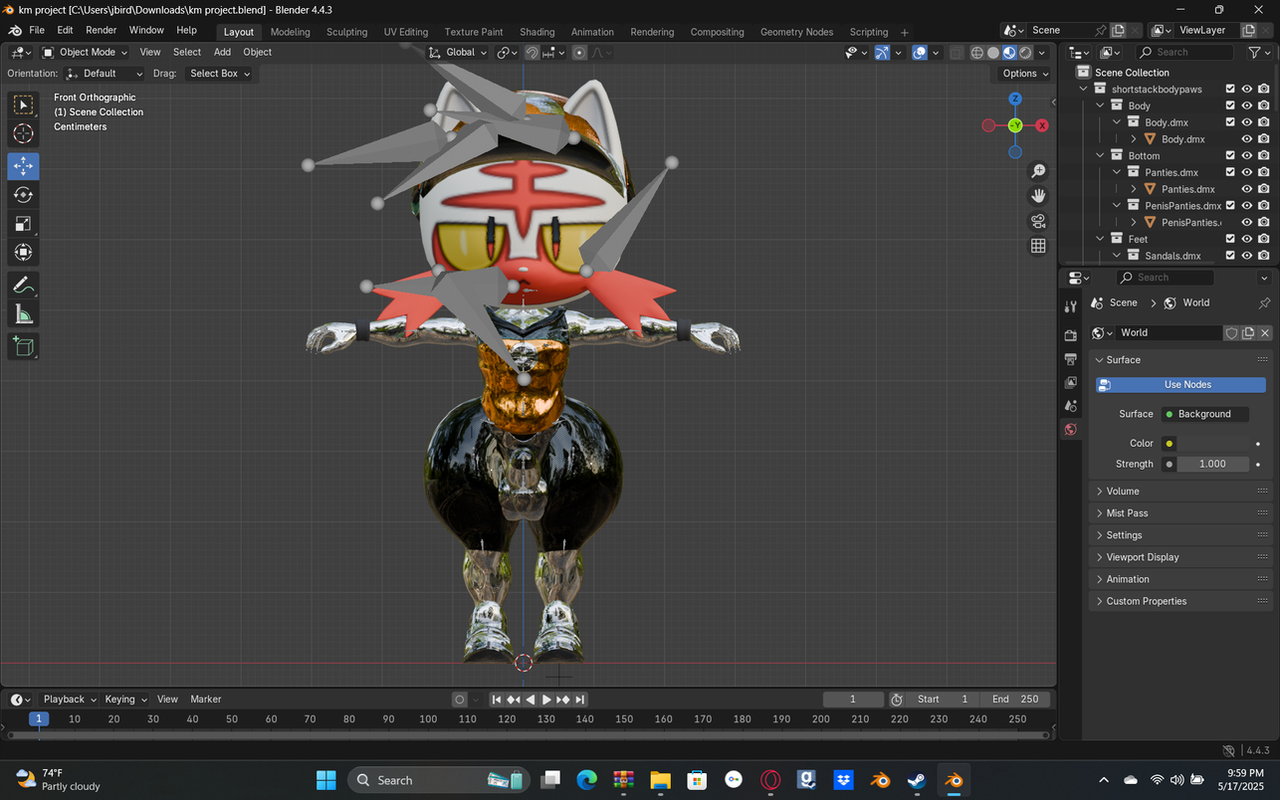Viewport: 1280px width, 800px height.
Task: Click the green Y axis gizmo ball
Action: pyautogui.click(x=1015, y=125)
